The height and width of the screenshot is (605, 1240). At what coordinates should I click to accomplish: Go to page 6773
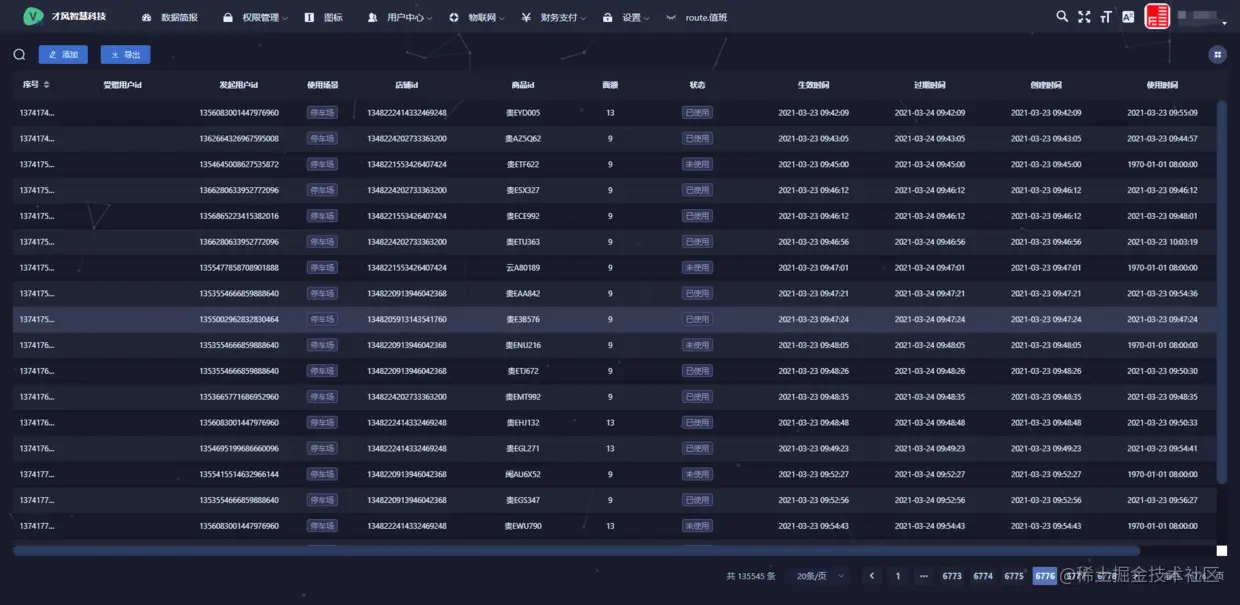click(x=952, y=576)
